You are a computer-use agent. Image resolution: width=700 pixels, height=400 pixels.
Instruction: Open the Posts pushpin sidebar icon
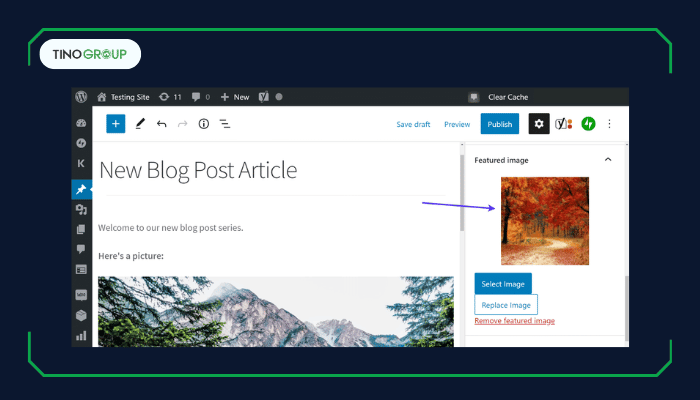pos(81,188)
